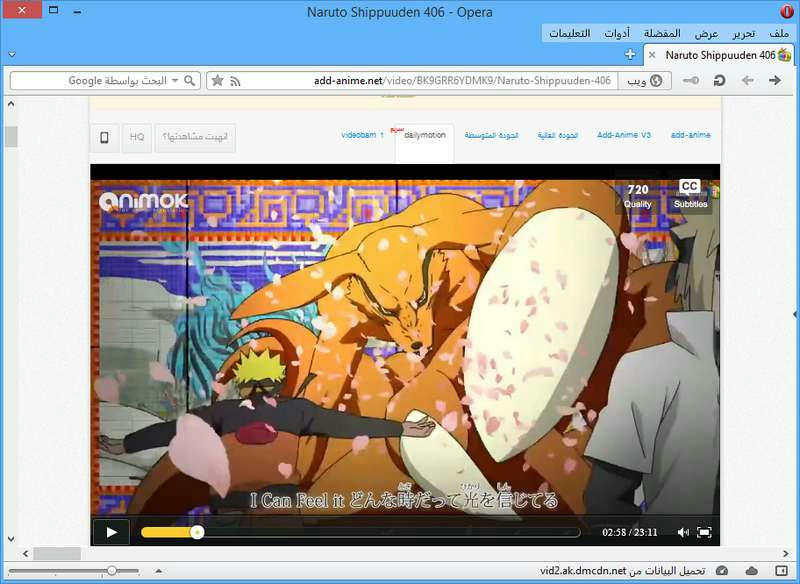Screen dimensions: 800x584
Task: Select the الجودة المتوسطة quality tab
Action: 491,135
